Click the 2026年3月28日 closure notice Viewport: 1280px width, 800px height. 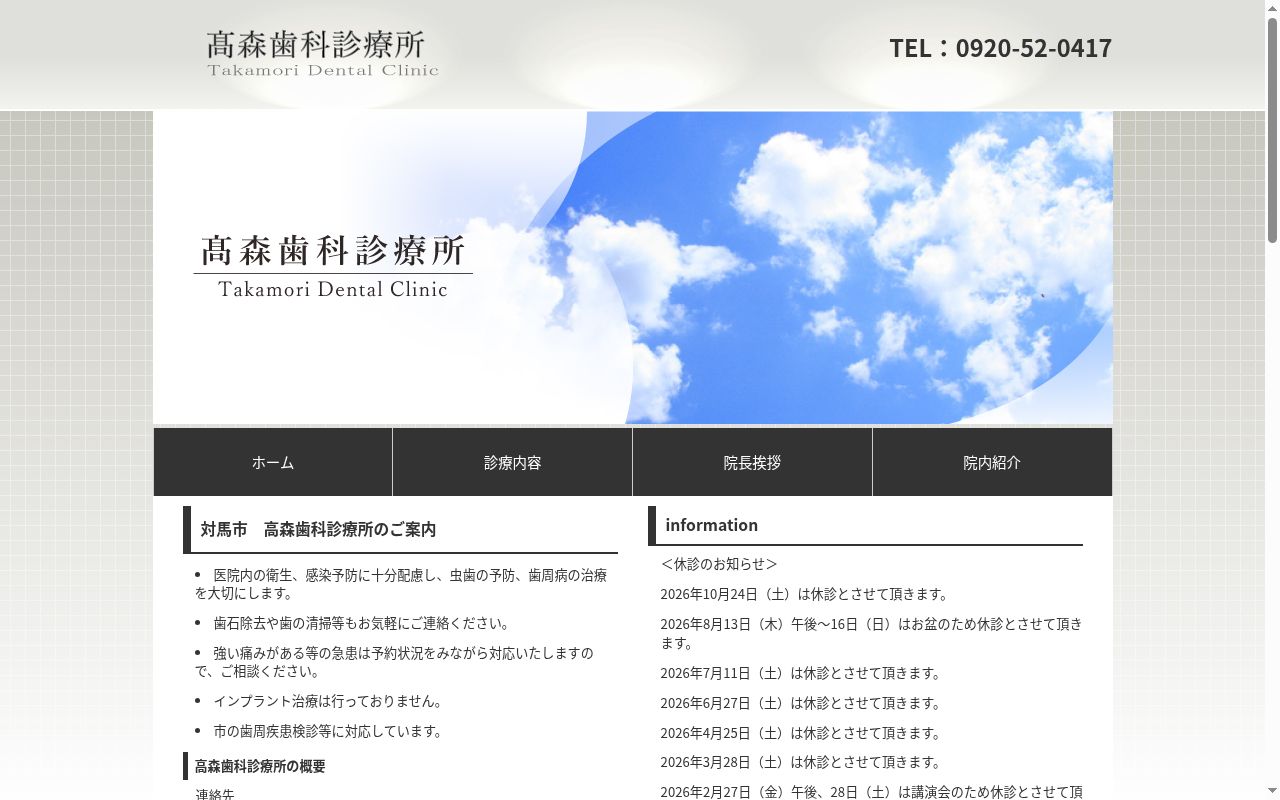(x=801, y=762)
